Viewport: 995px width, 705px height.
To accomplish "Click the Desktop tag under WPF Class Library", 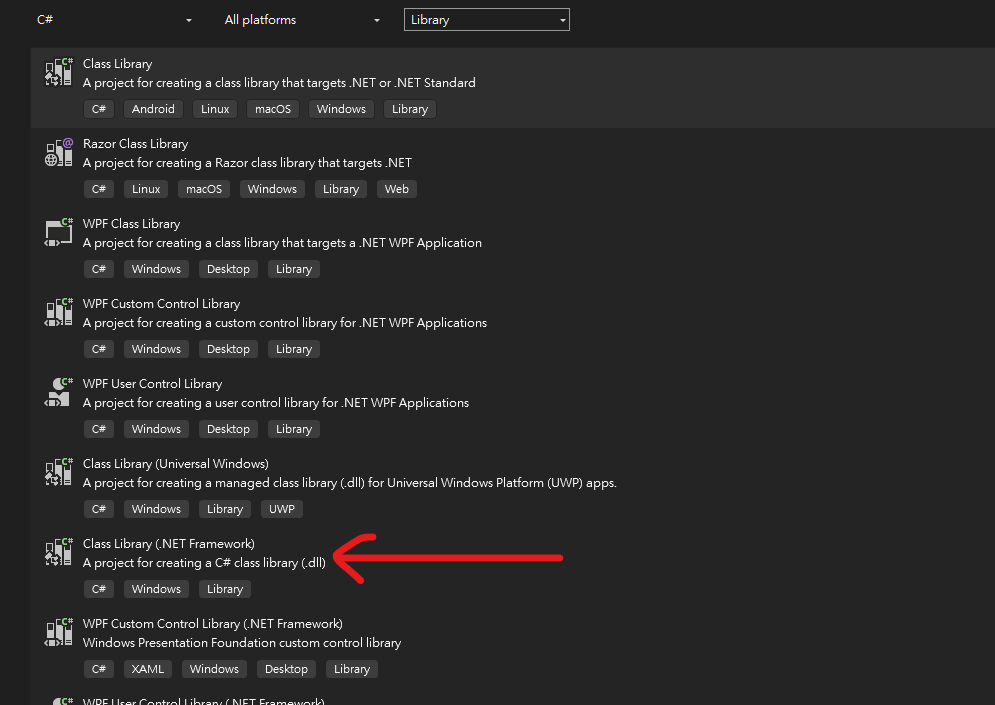I will point(228,269).
